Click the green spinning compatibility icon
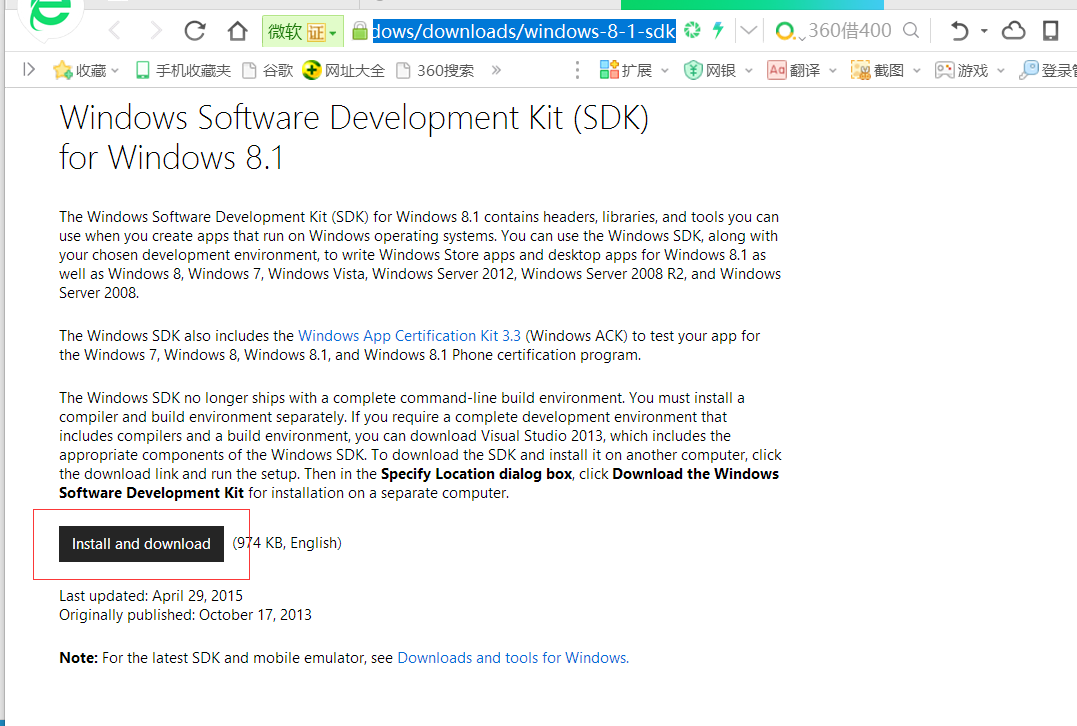This screenshot has height=726, width=1077. pyautogui.click(x=692, y=30)
